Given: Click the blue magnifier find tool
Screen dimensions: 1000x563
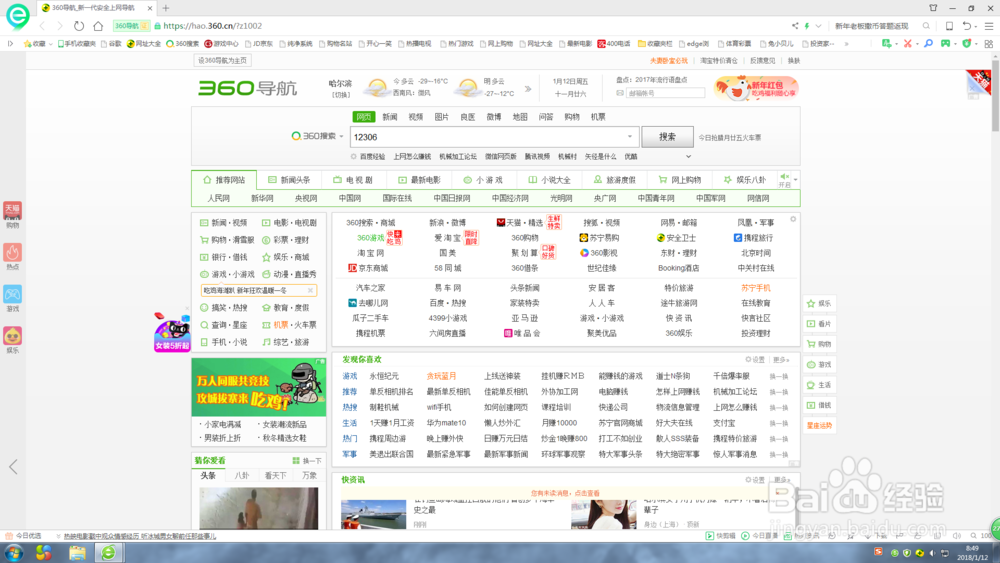Looking at the screenshot, I should point(929,44).
